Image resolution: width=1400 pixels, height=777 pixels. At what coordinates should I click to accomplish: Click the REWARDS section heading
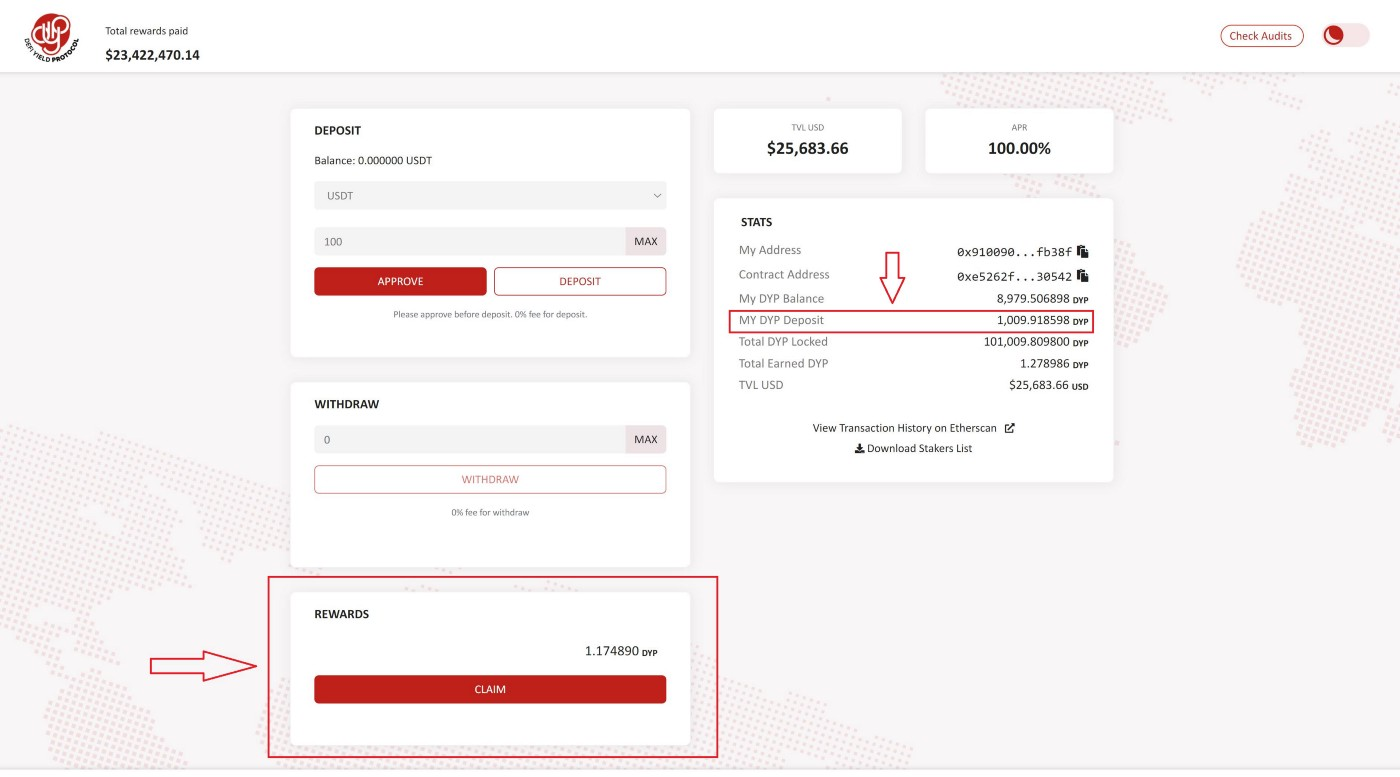341,615
